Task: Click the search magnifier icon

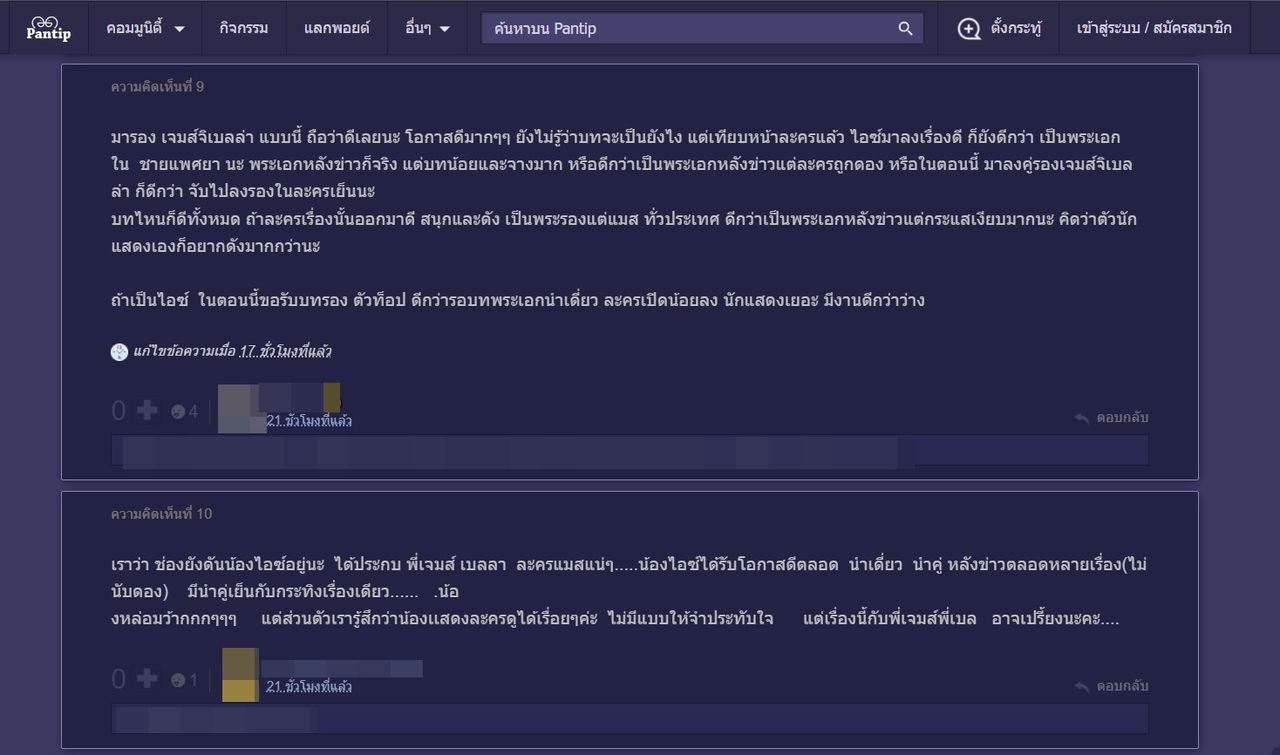Action: [x=905, y=29]
